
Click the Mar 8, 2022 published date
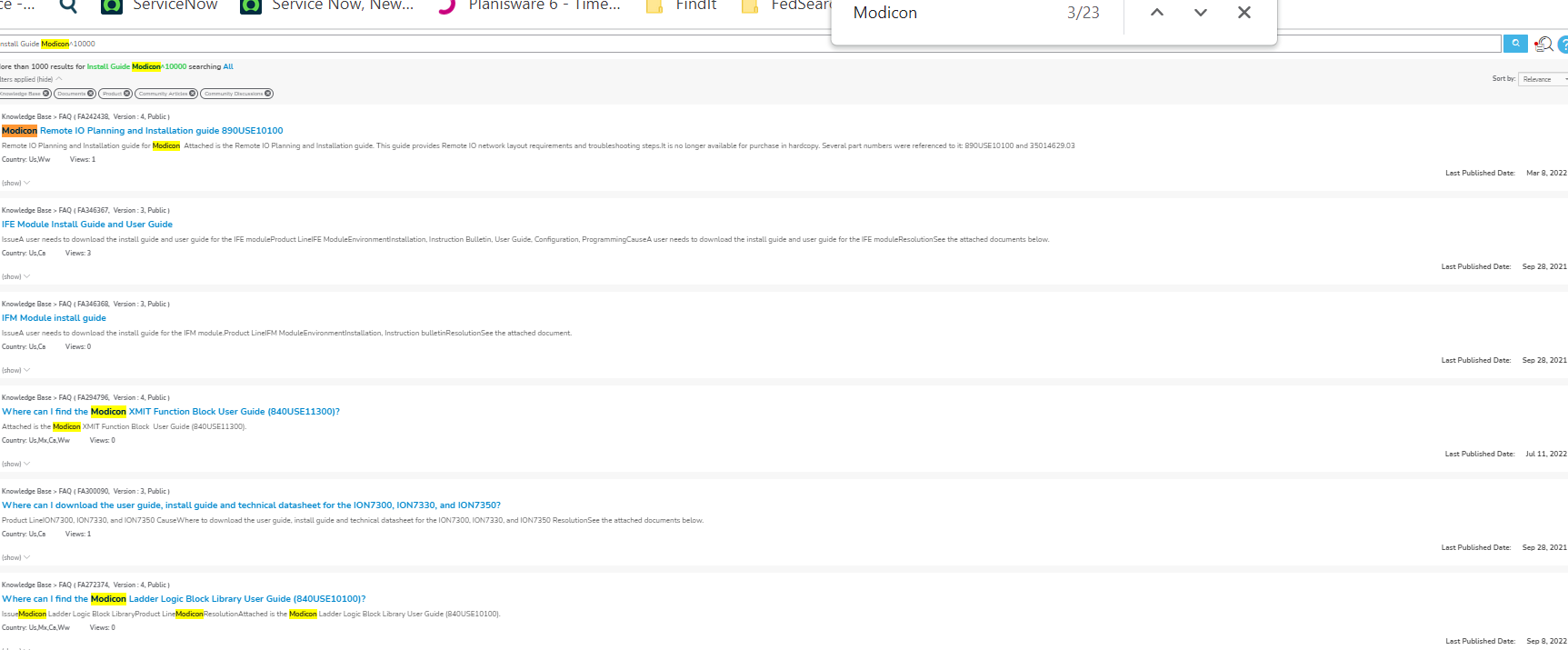point(1546,173)
